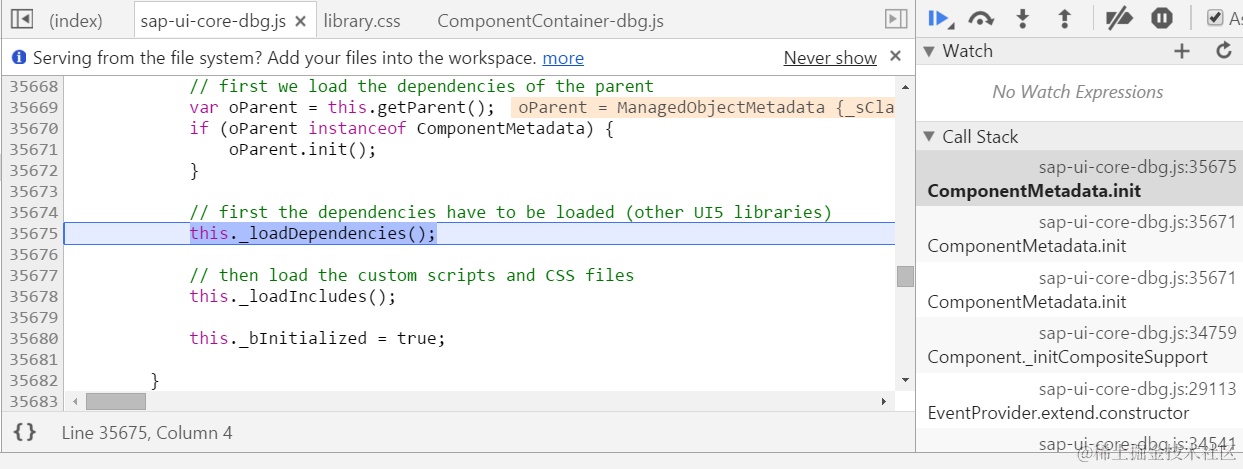Click horizontal scrollbar left arrow
The image size is (1243, 469).
[72, 401]
